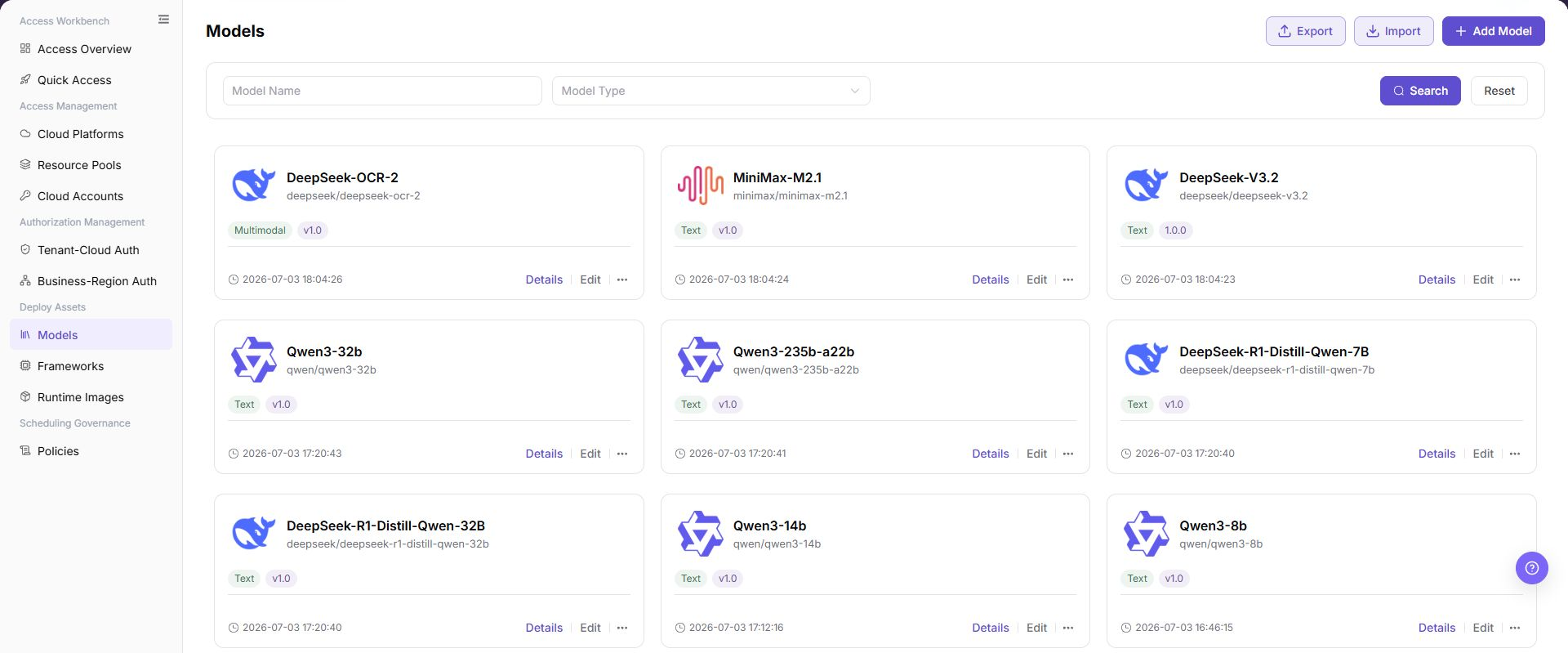Open more actions for DeepSeek-V3.2

point(1515,280)
